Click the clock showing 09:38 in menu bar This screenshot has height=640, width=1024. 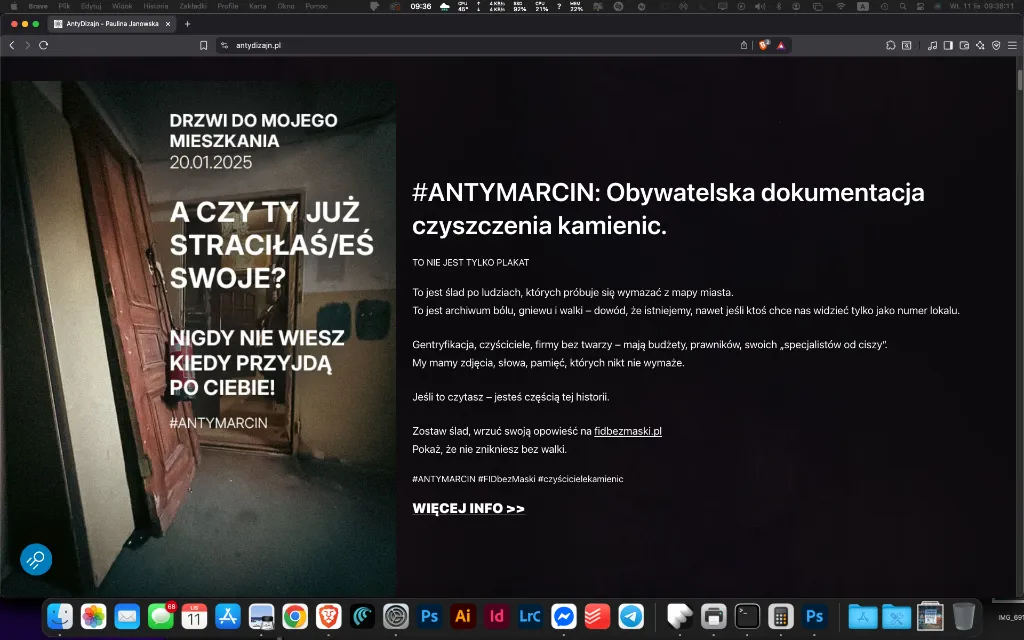click(x=999, y=6)
